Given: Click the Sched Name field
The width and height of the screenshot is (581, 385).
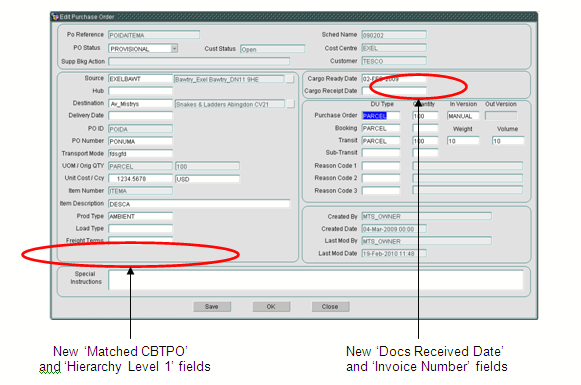Looking at the screenshot, I should (x=394, y=35).
